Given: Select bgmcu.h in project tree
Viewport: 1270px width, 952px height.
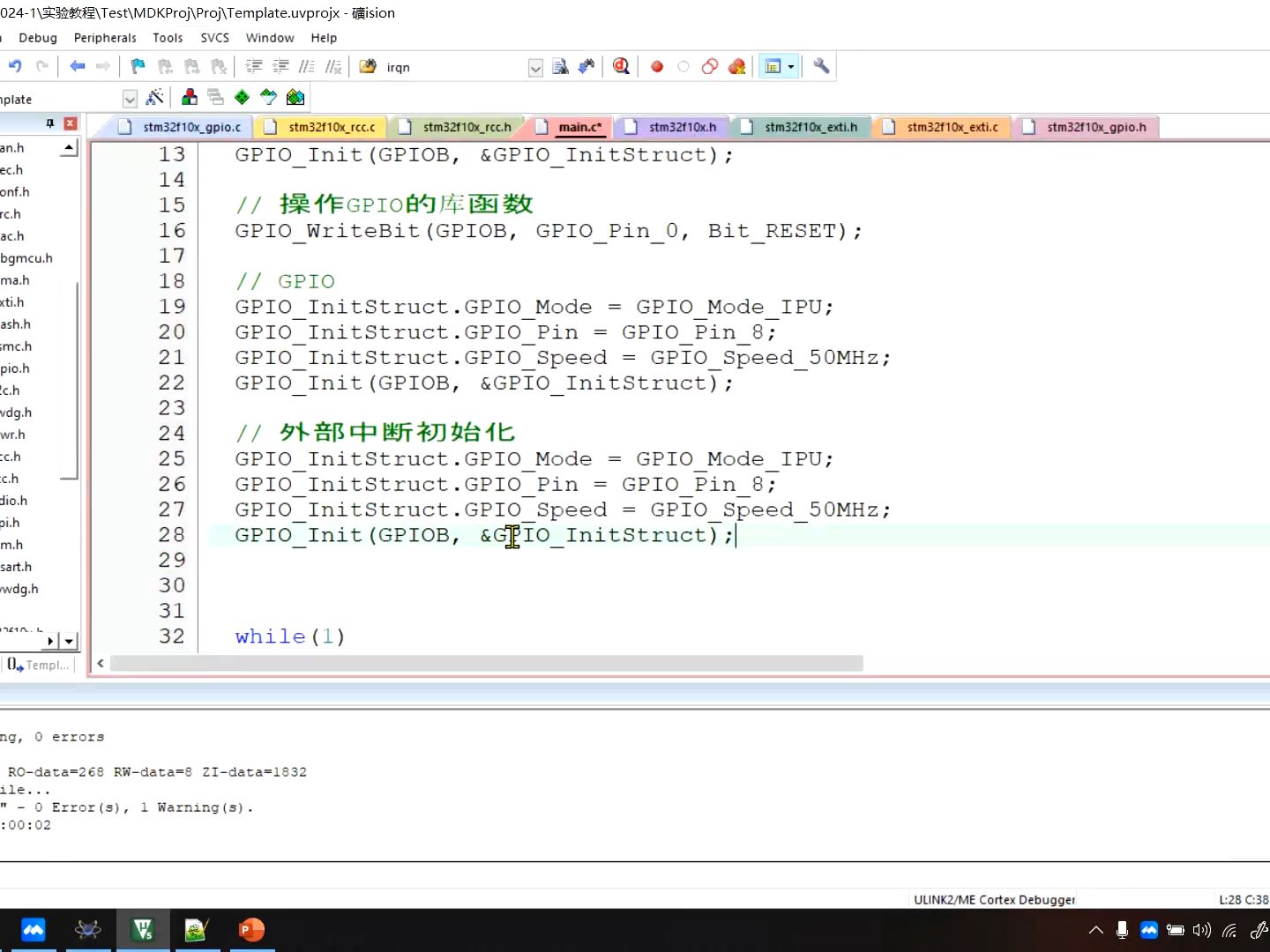Looking at the screenshot, I should [x=26, y=258].
